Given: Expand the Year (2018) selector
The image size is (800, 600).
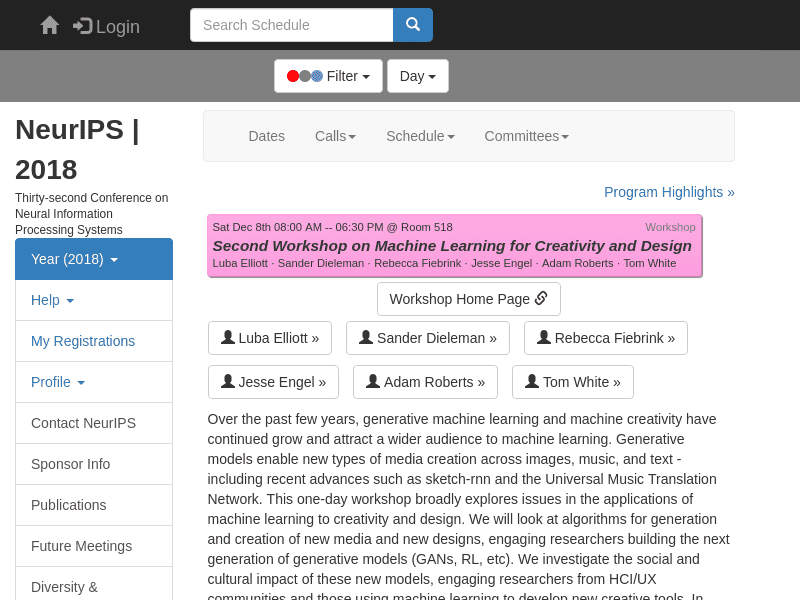Looking at the screenshot, I should coord(94,259).
